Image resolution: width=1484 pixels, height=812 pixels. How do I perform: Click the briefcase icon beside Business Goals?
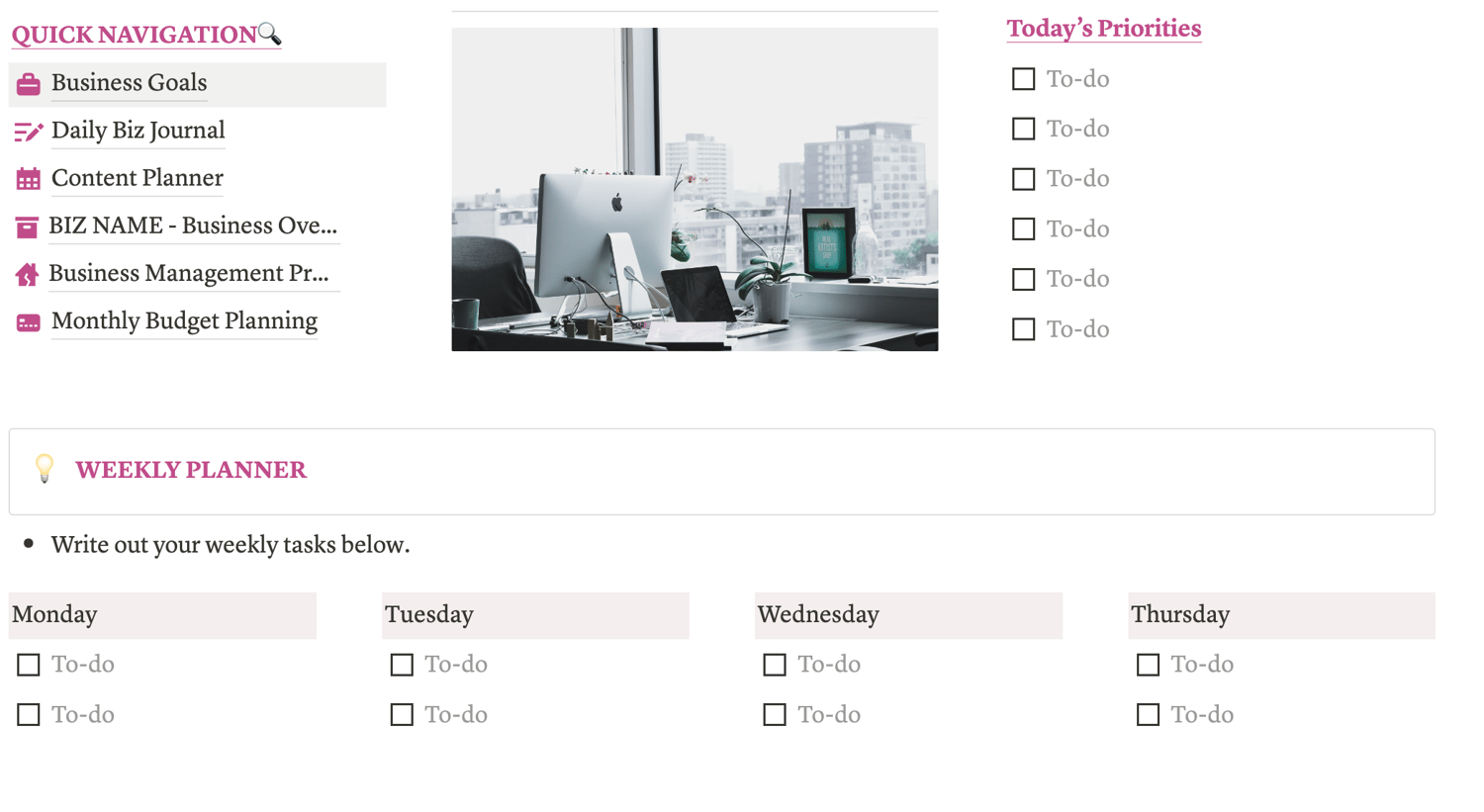(x=28, y=84)
